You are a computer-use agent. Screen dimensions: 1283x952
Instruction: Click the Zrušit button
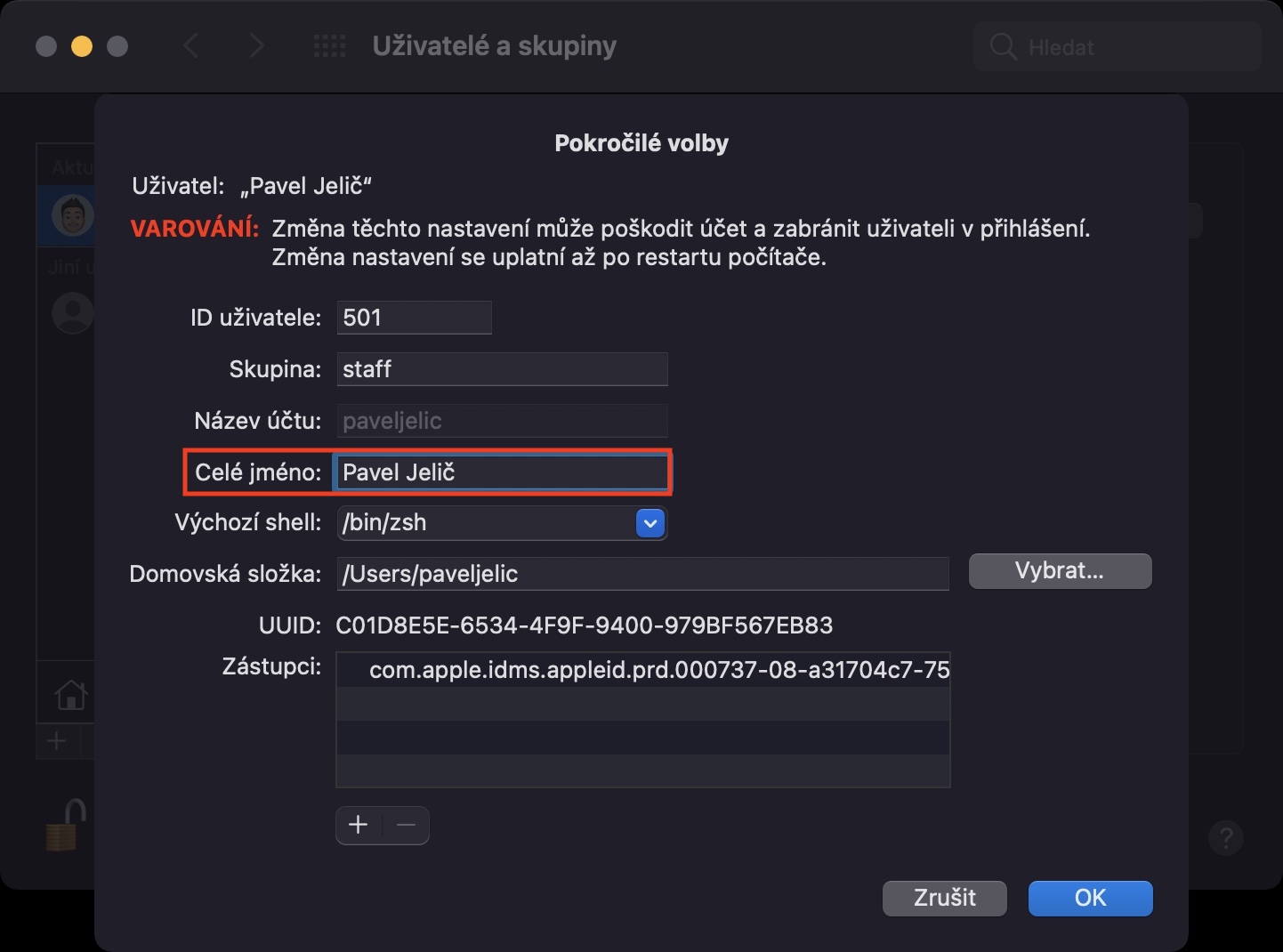click(944, 898)
